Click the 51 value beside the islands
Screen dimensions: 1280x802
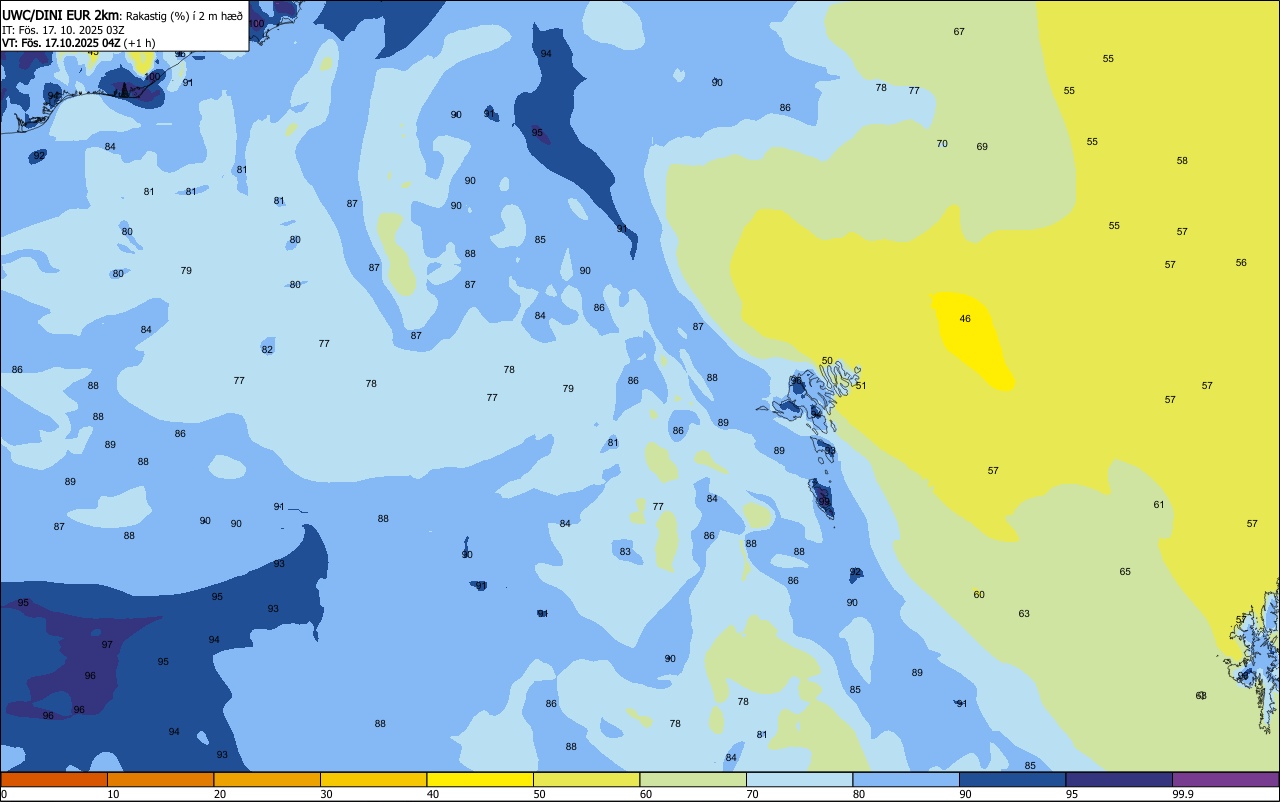click(861, 386)
